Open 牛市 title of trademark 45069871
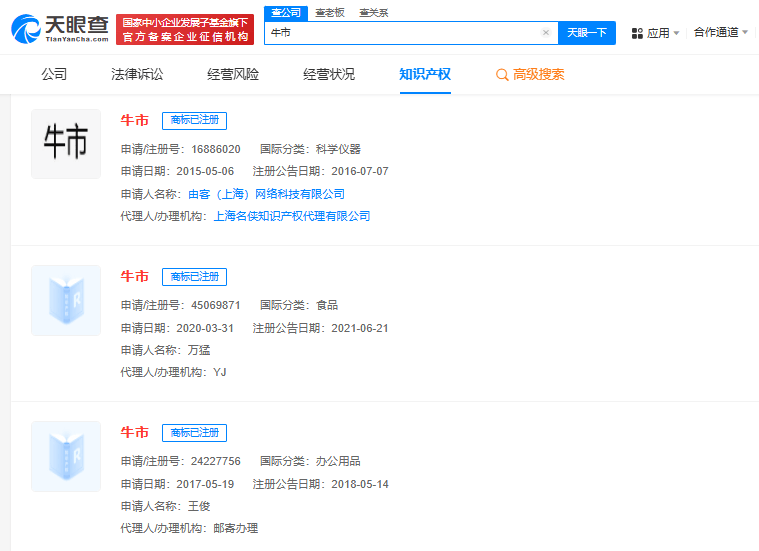The width and height of the screenshot is (759, 551). click(135, 276)
